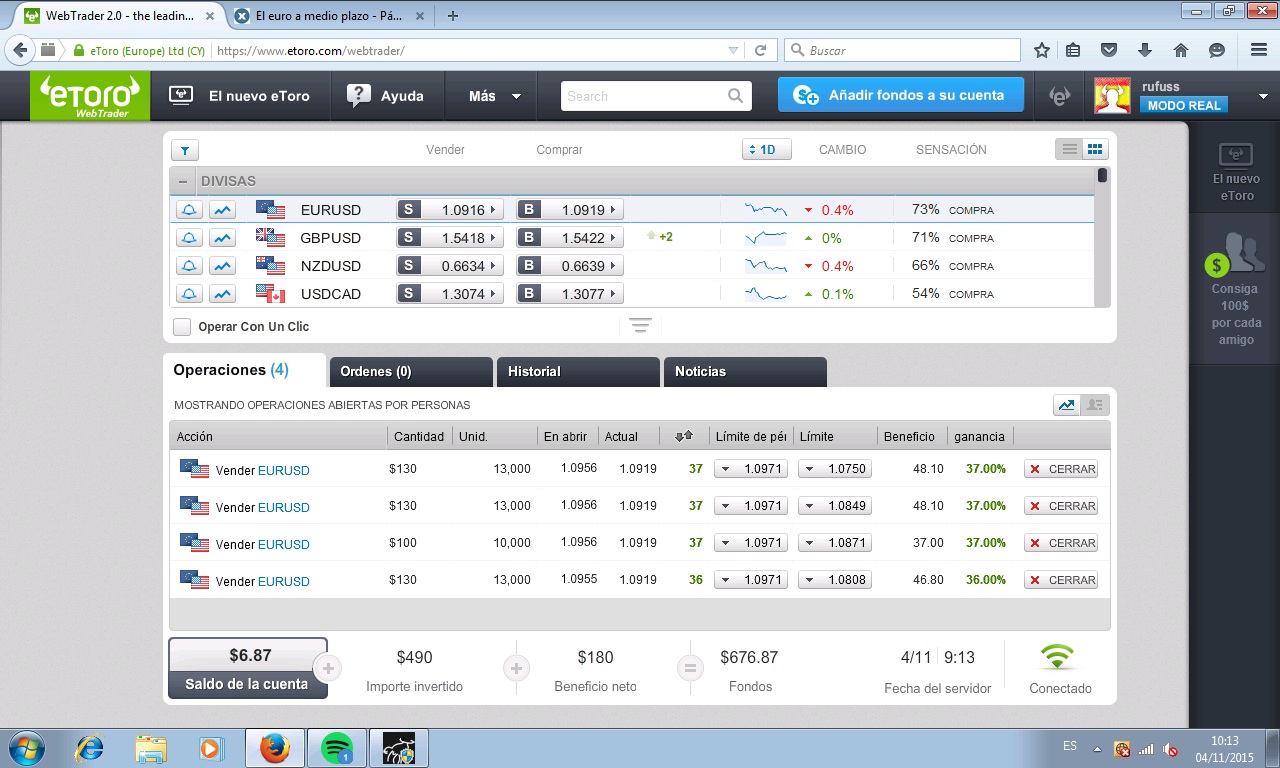Switch to the Ordenes (0) tab

[411, 372]
